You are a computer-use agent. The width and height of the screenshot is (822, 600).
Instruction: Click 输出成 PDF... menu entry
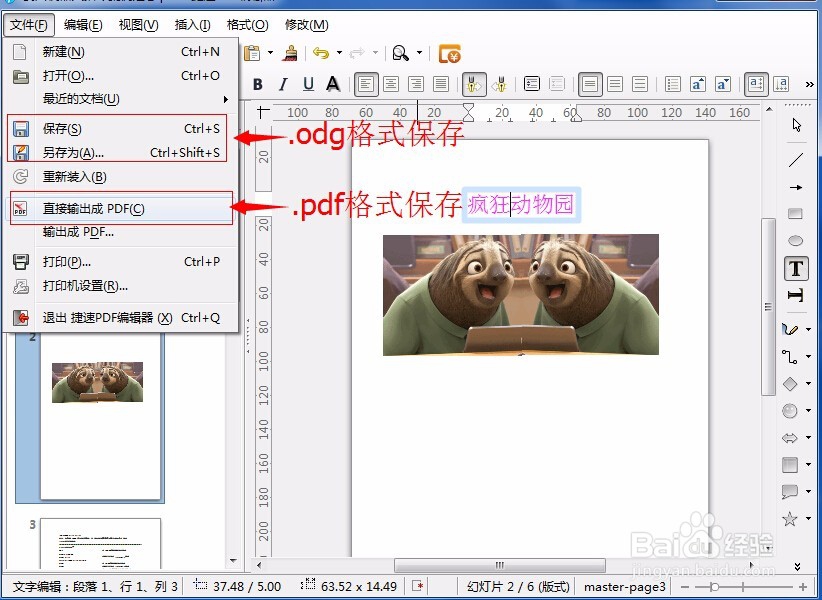[x=122, y=232]
